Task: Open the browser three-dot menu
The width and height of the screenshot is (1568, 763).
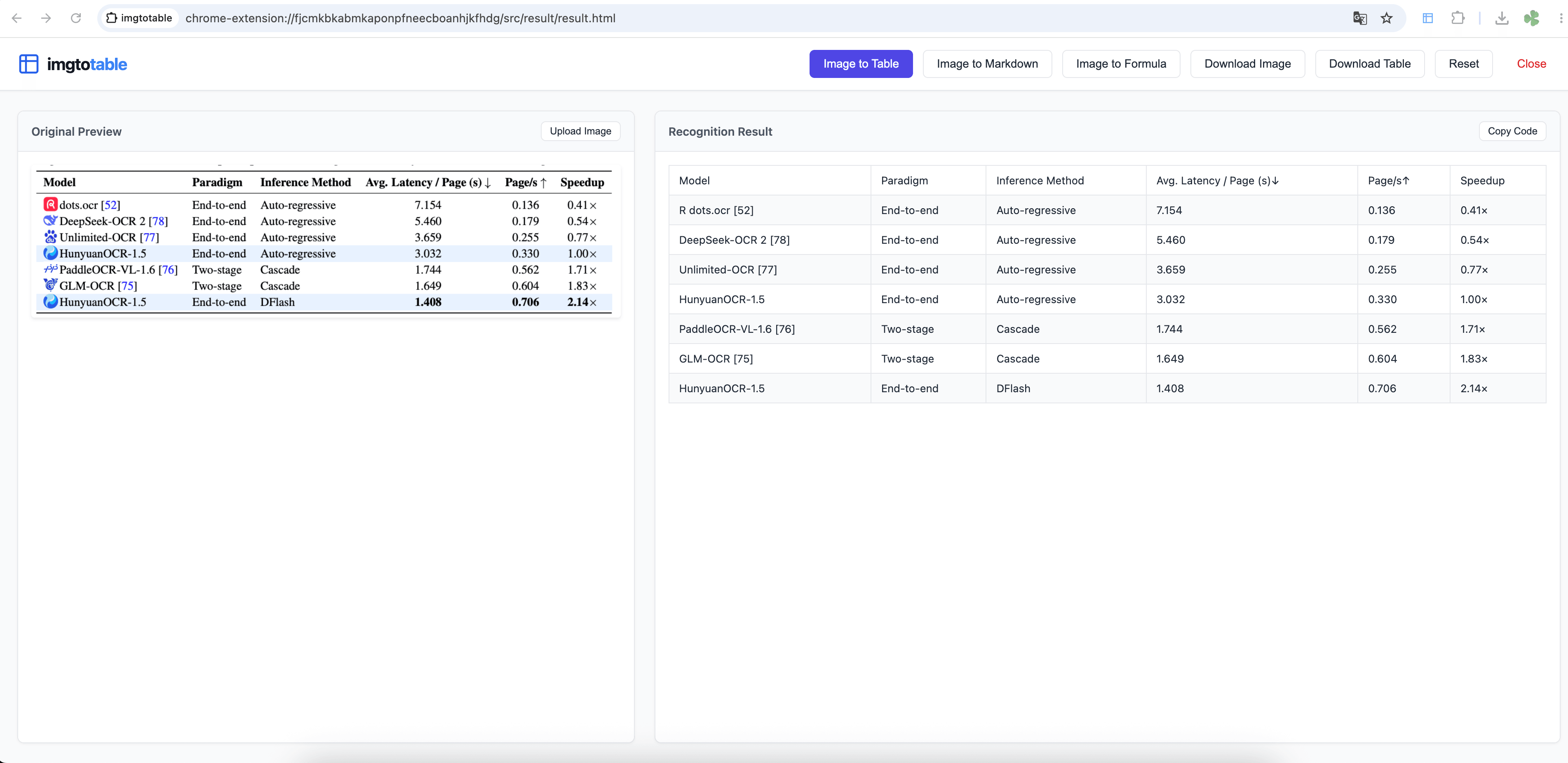Action: [x=1561, y=18]
